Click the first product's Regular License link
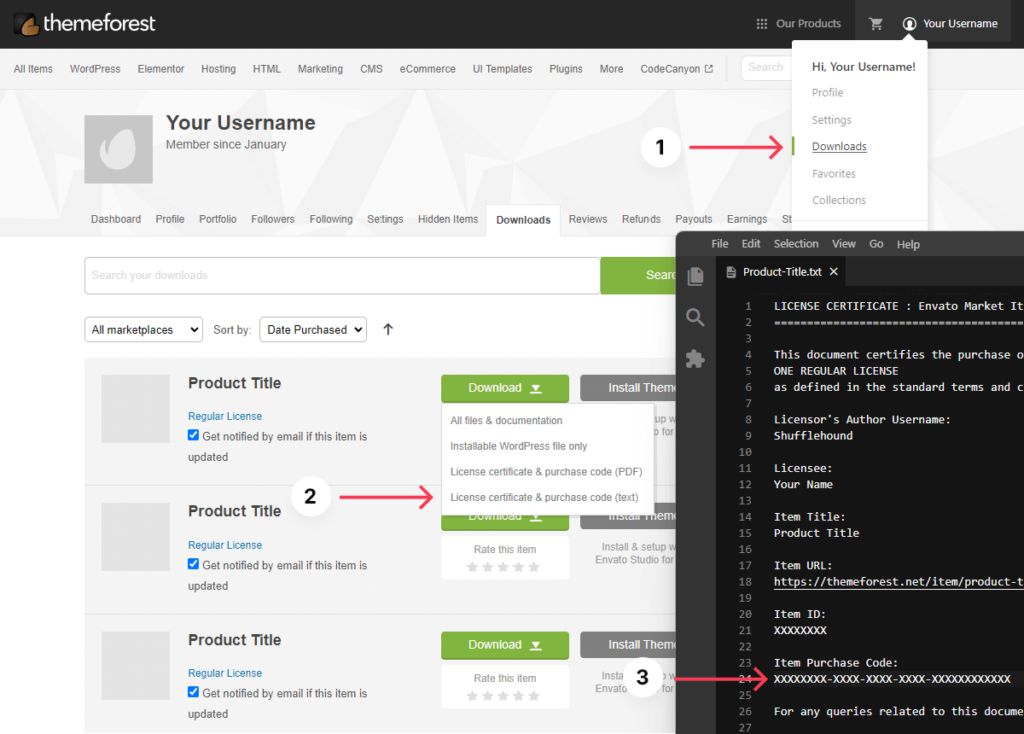Viewport: 1024px width, 734px height. click(225, 416)
